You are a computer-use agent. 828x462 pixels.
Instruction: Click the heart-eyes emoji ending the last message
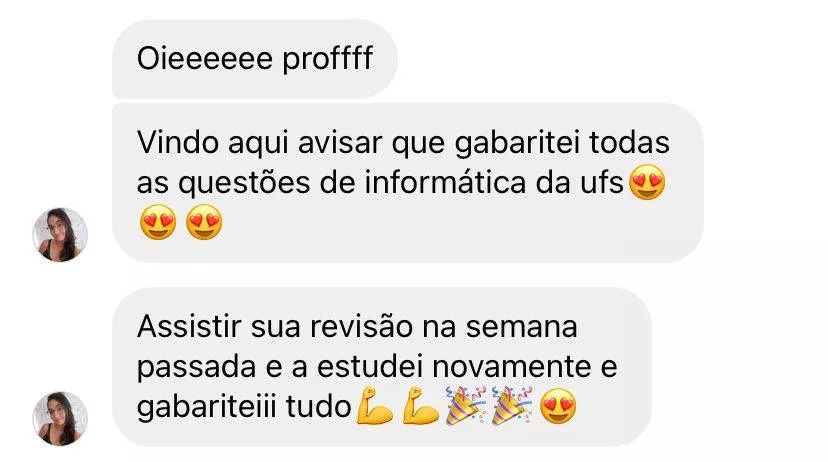559,406
